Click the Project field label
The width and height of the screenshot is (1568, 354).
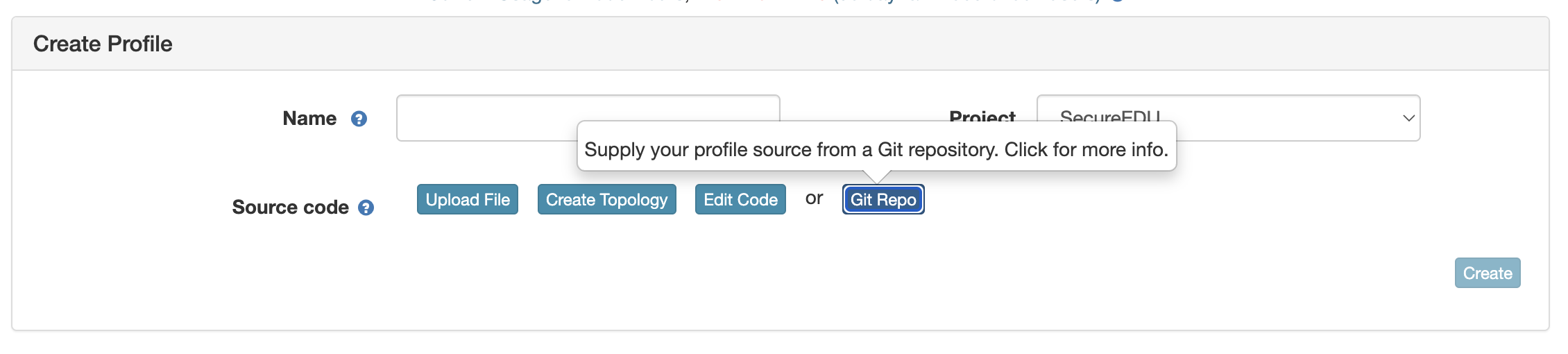(x=982, y=114)
